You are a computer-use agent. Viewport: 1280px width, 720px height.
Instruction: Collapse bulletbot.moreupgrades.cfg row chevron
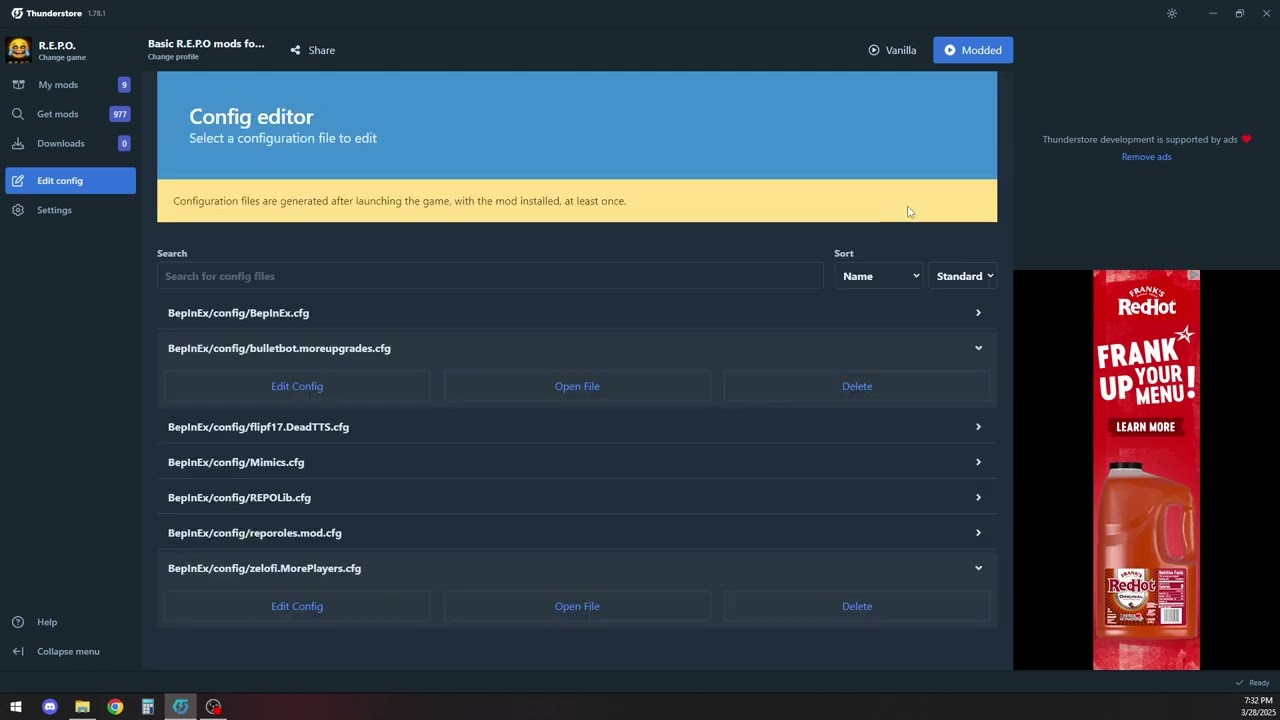coord(978,348)
